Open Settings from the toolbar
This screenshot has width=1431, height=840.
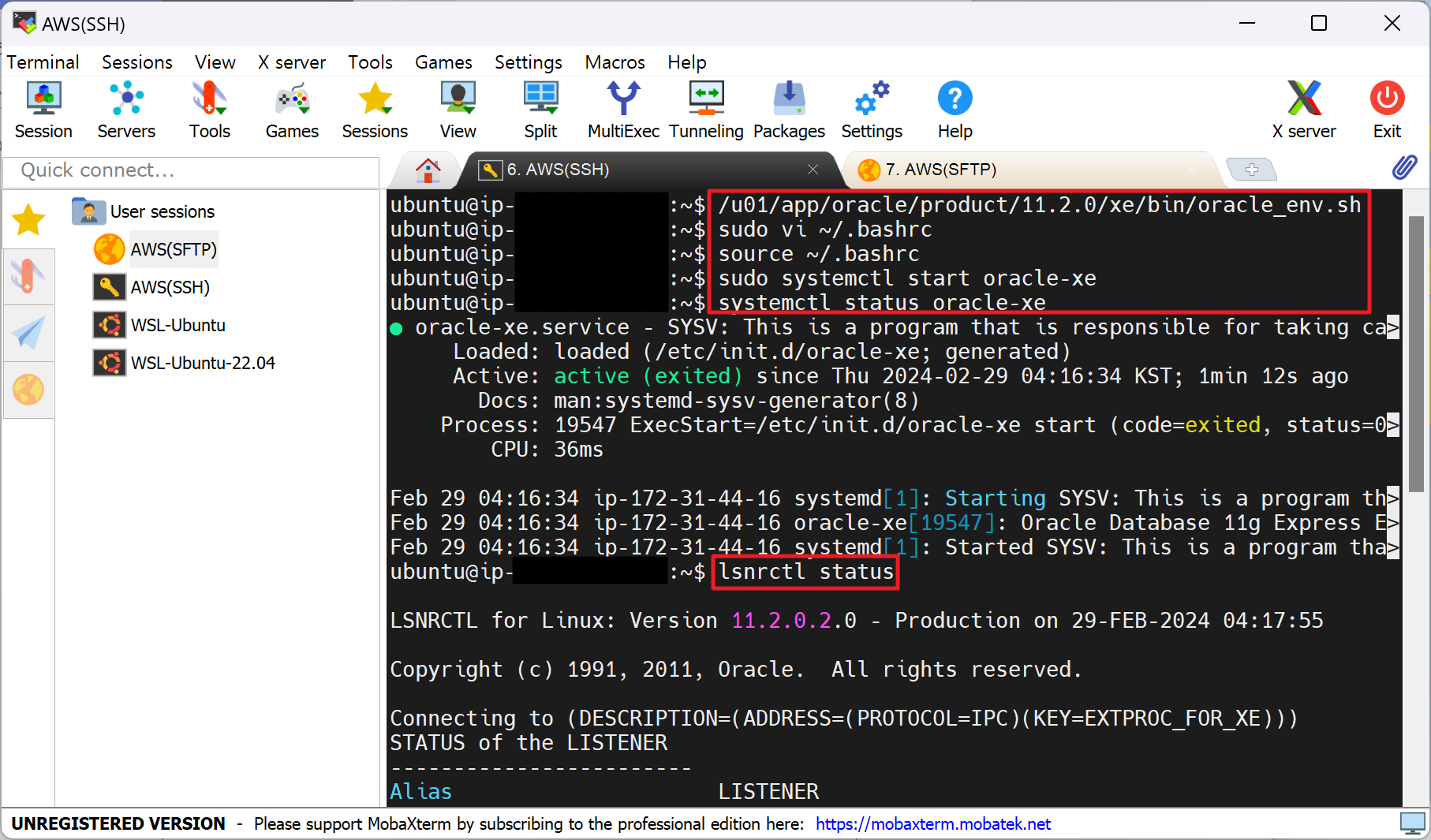872,110
